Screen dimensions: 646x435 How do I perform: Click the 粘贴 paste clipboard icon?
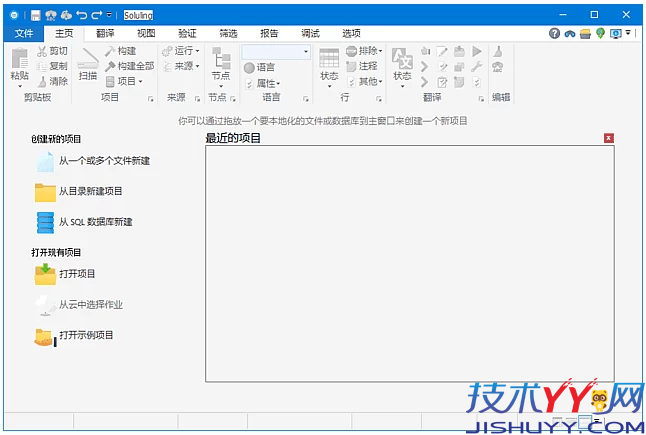pyautogui.click(x=19, y=58)
